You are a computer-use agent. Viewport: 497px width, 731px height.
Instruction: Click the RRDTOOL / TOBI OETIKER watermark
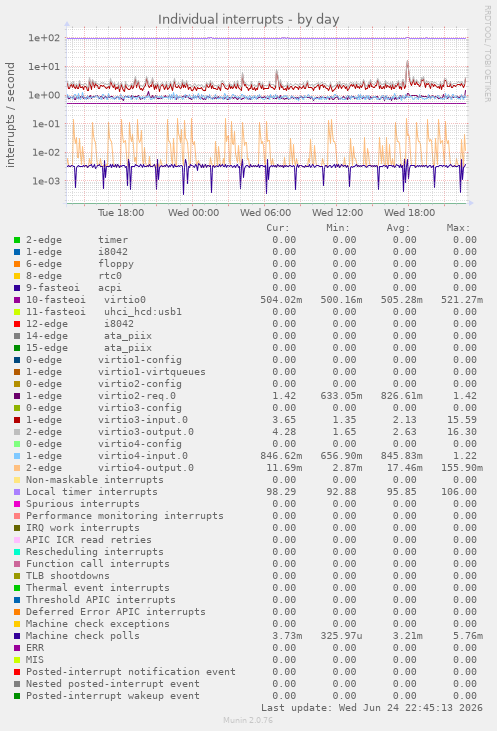pyautogui.click(x=487, y=54)
